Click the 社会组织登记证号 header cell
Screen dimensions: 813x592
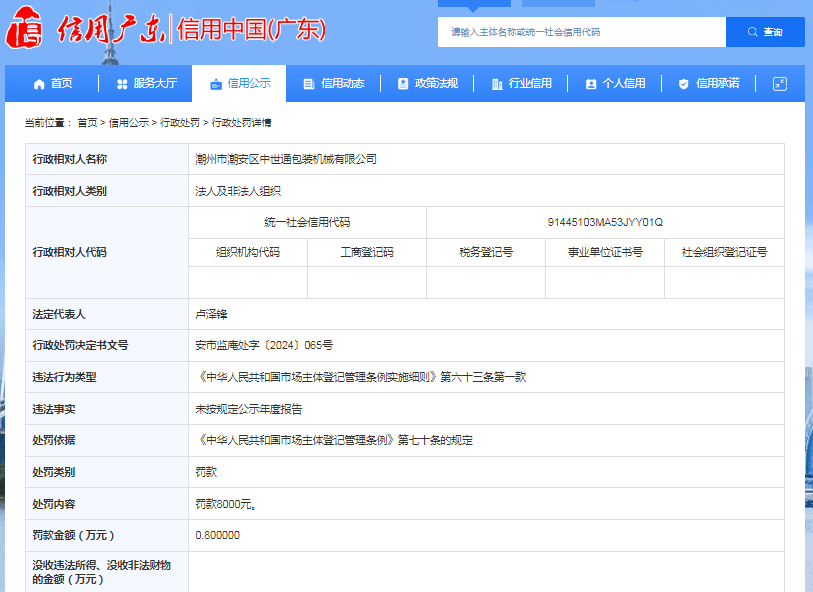(x=724, y=252)
